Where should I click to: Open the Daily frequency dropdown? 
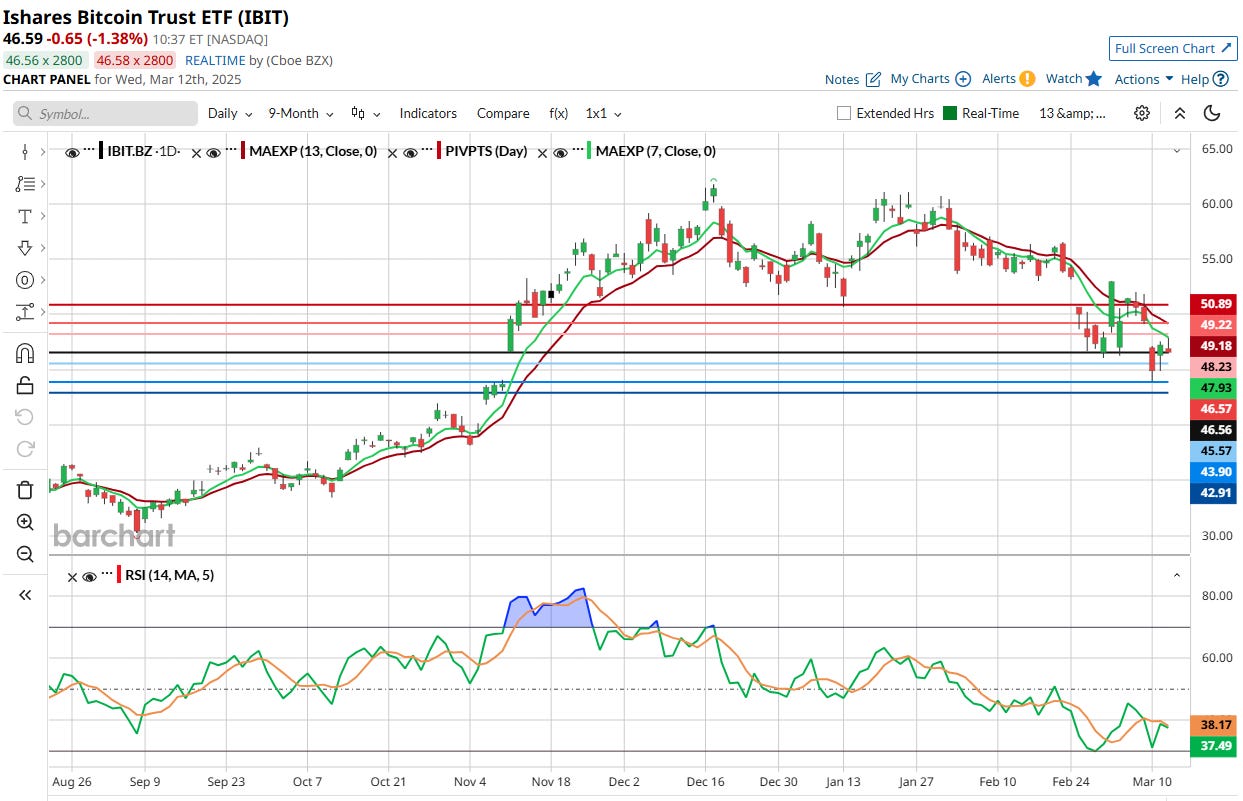[x=230, y=113]
